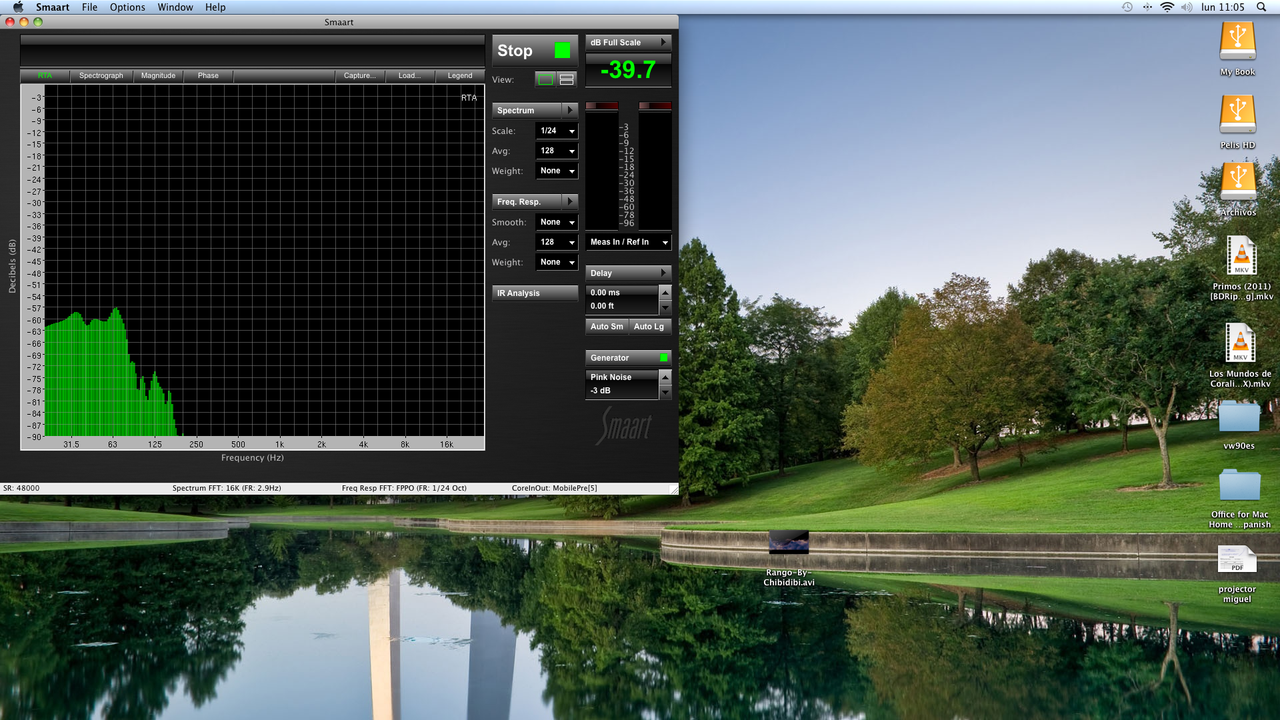The height and width of the screenshot is (720, 1280).
Task: Stop the measurement with the Stop button
Action: point(534,51)
